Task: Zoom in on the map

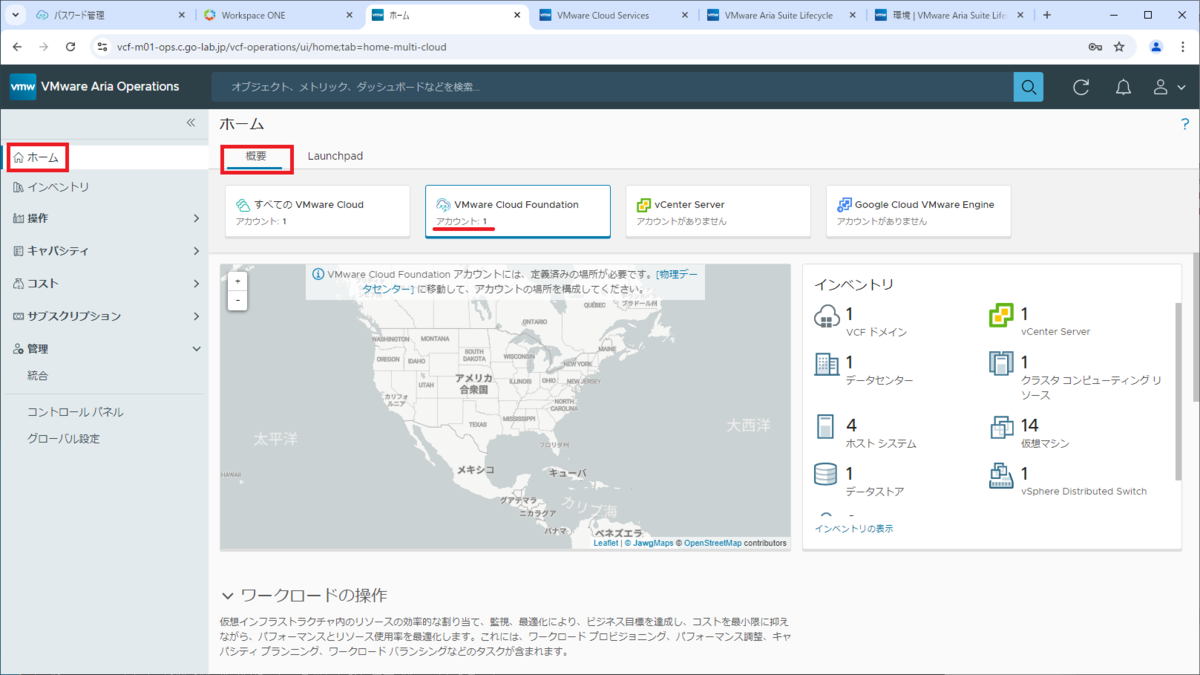Action: click(x=237, y=281)
